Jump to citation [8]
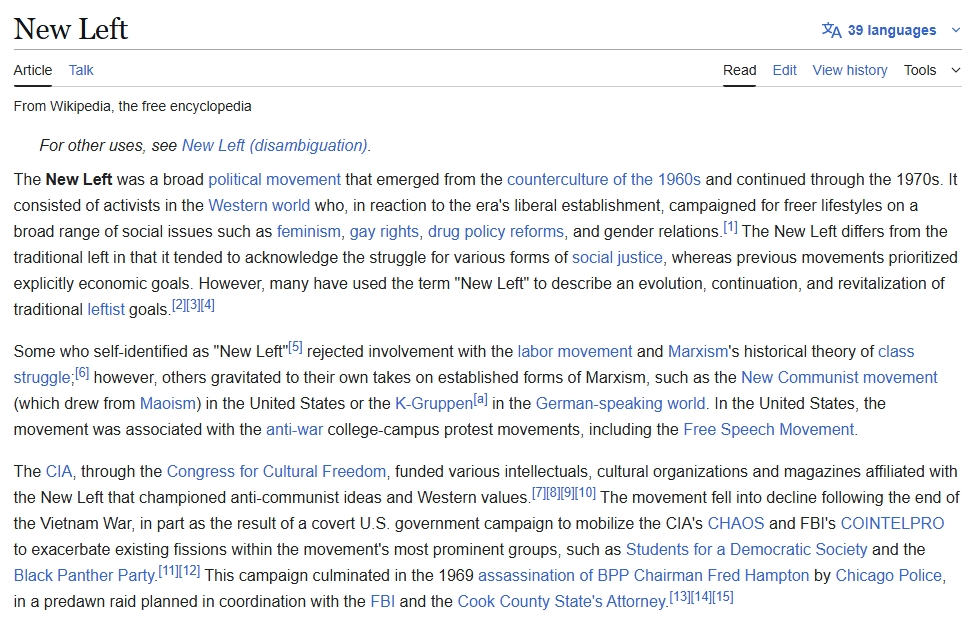 point(553,494)
